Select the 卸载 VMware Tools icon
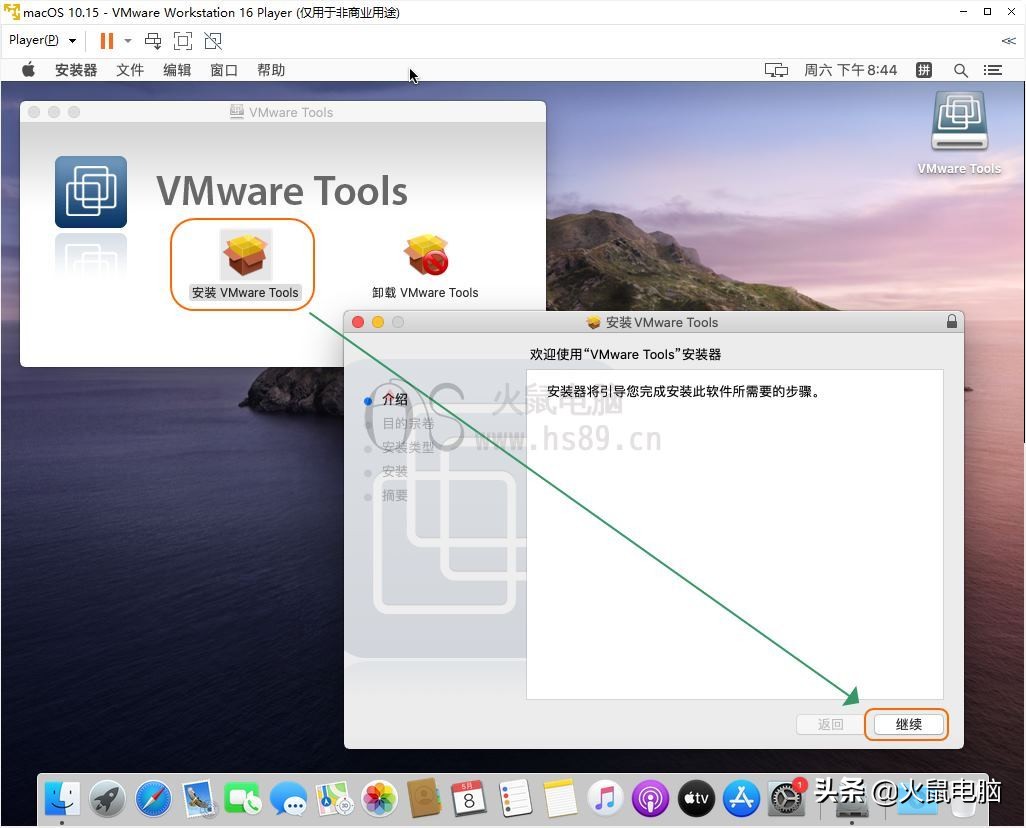Screen dimensions: 1026x828 pyautogui.click(x=425, y=255)
